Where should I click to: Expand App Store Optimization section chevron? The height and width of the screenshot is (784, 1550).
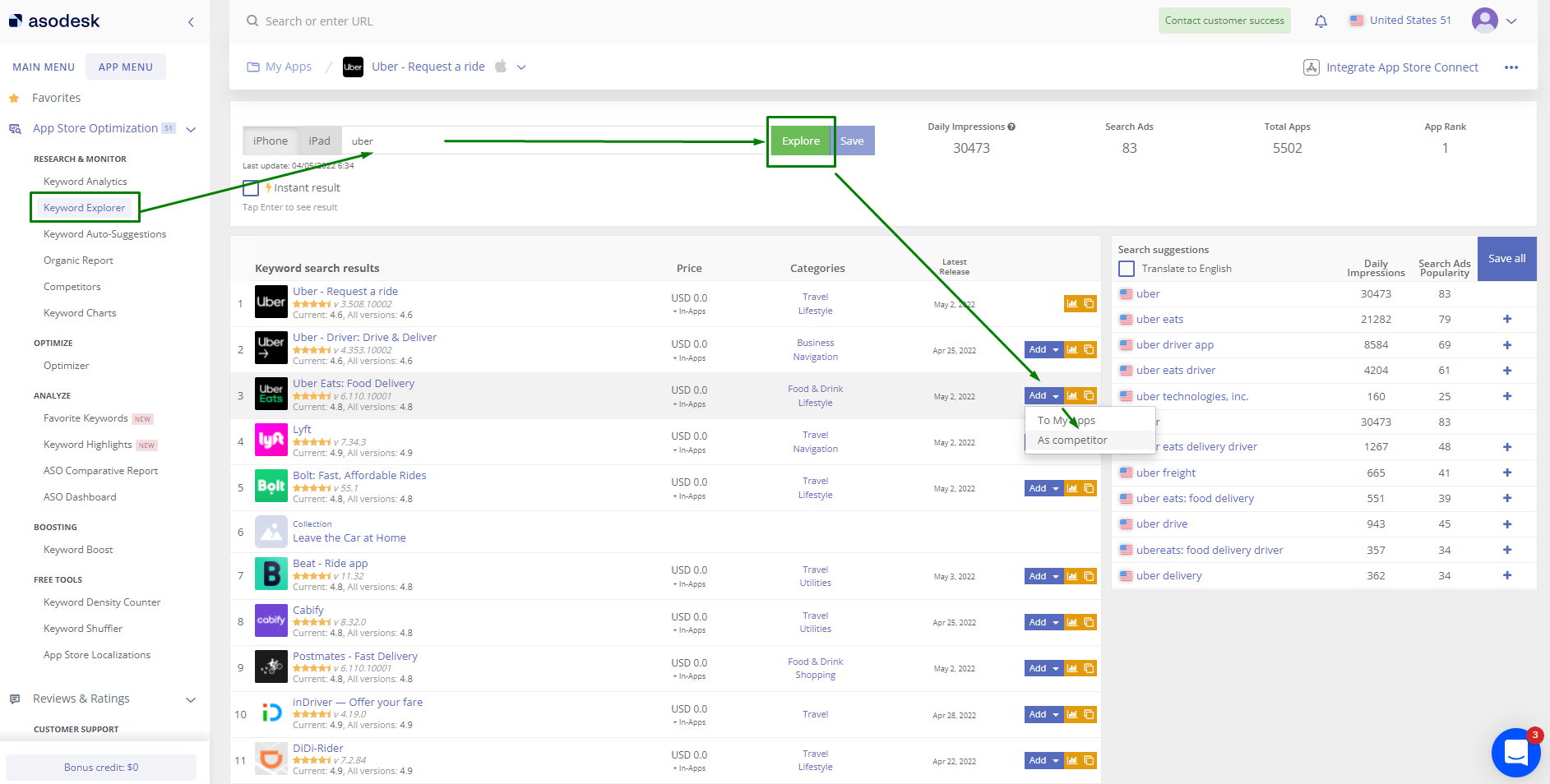pos(192,129)
